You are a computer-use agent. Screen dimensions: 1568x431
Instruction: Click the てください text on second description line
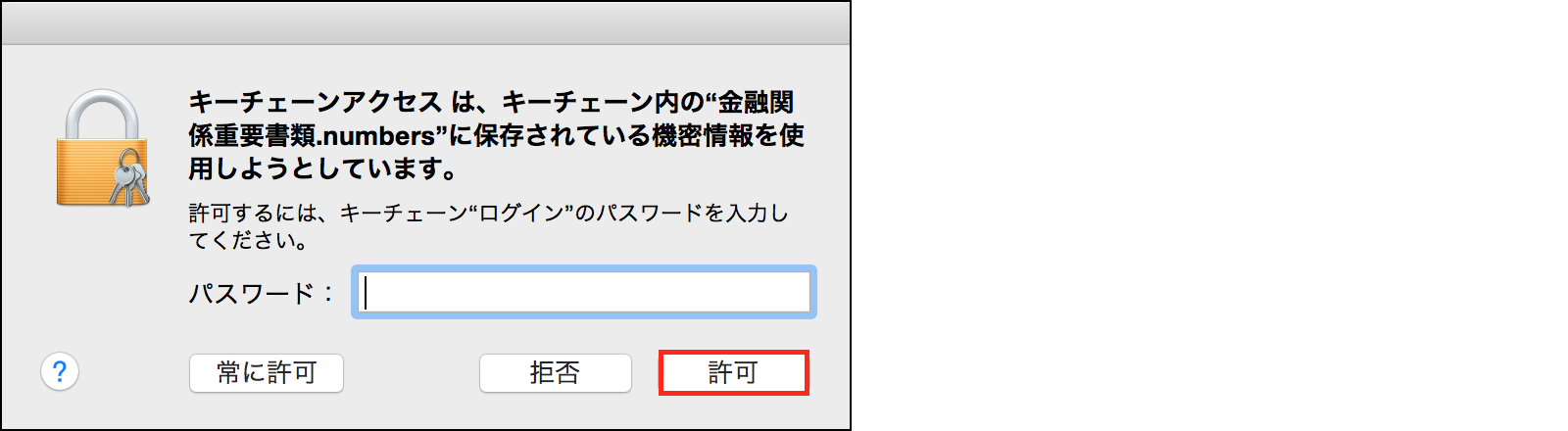click(x=249, y=240)
